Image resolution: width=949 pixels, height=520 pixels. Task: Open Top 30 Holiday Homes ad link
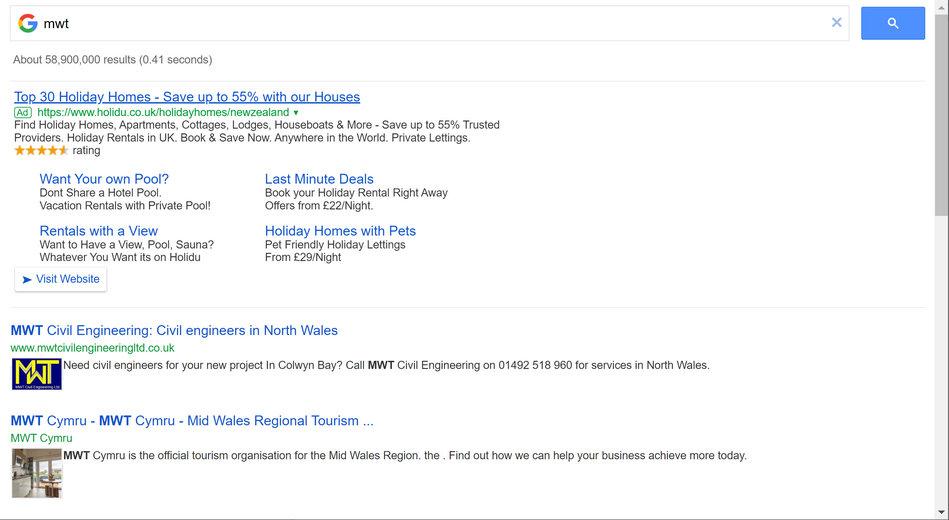[187, 97]
